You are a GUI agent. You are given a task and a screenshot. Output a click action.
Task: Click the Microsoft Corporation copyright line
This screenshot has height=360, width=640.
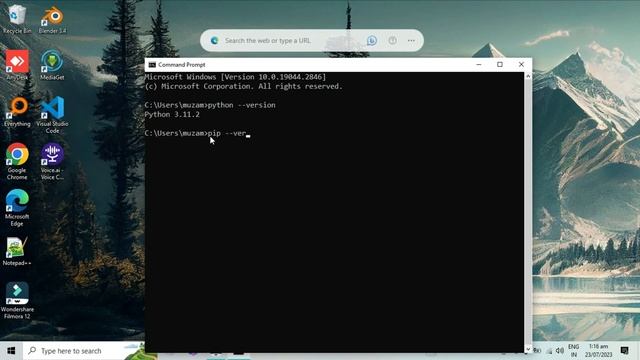244,87
